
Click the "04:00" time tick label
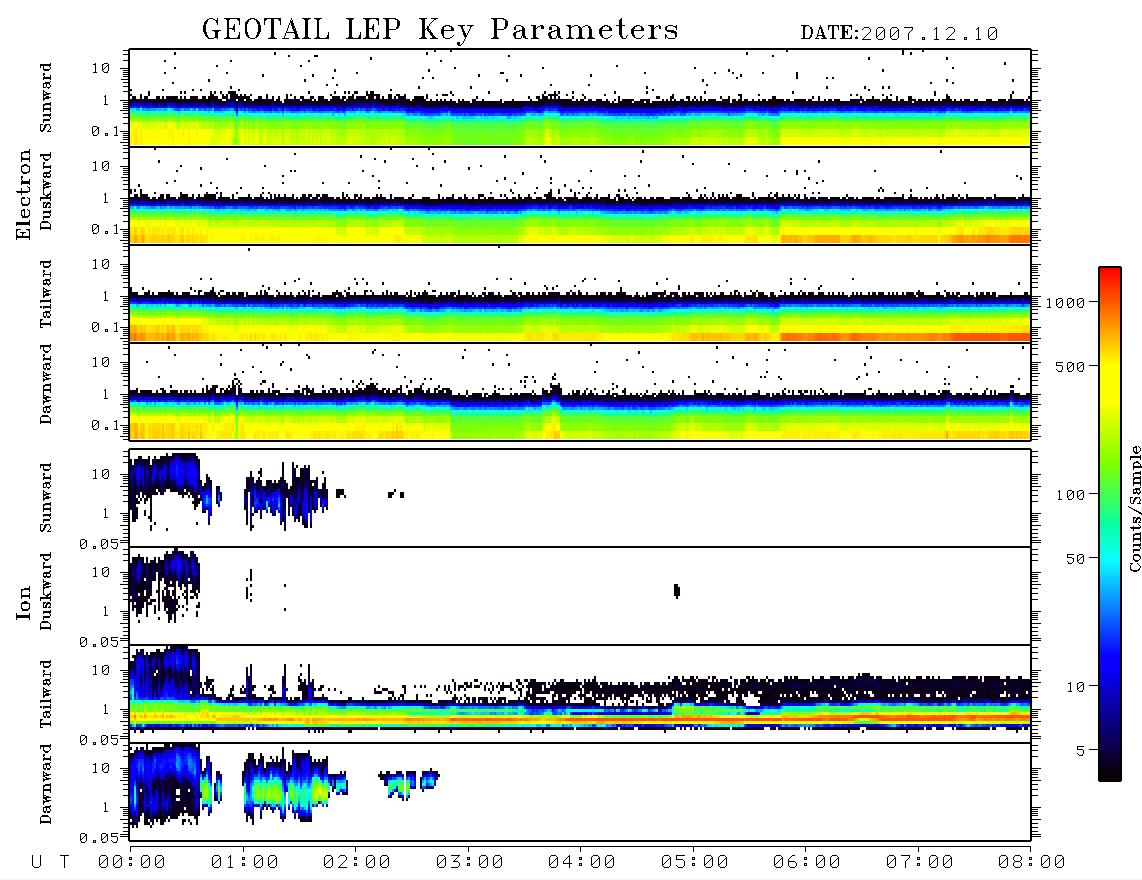point(582,862)
